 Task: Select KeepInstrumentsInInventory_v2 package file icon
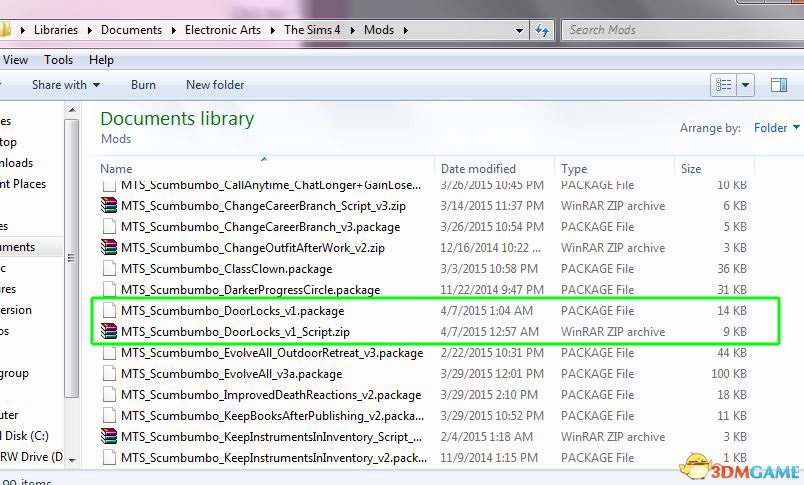coord(109,458)
